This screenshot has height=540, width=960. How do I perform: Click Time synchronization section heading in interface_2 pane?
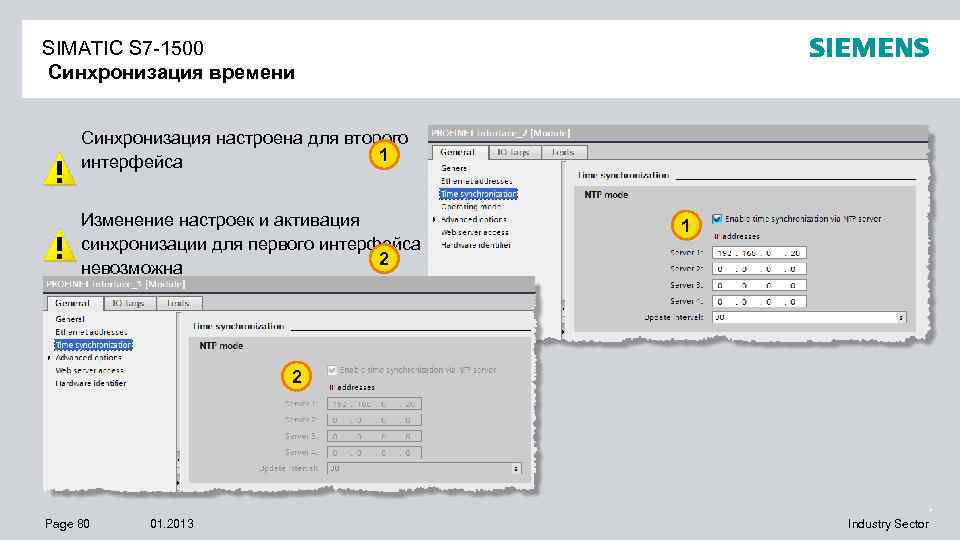[623, 175]
